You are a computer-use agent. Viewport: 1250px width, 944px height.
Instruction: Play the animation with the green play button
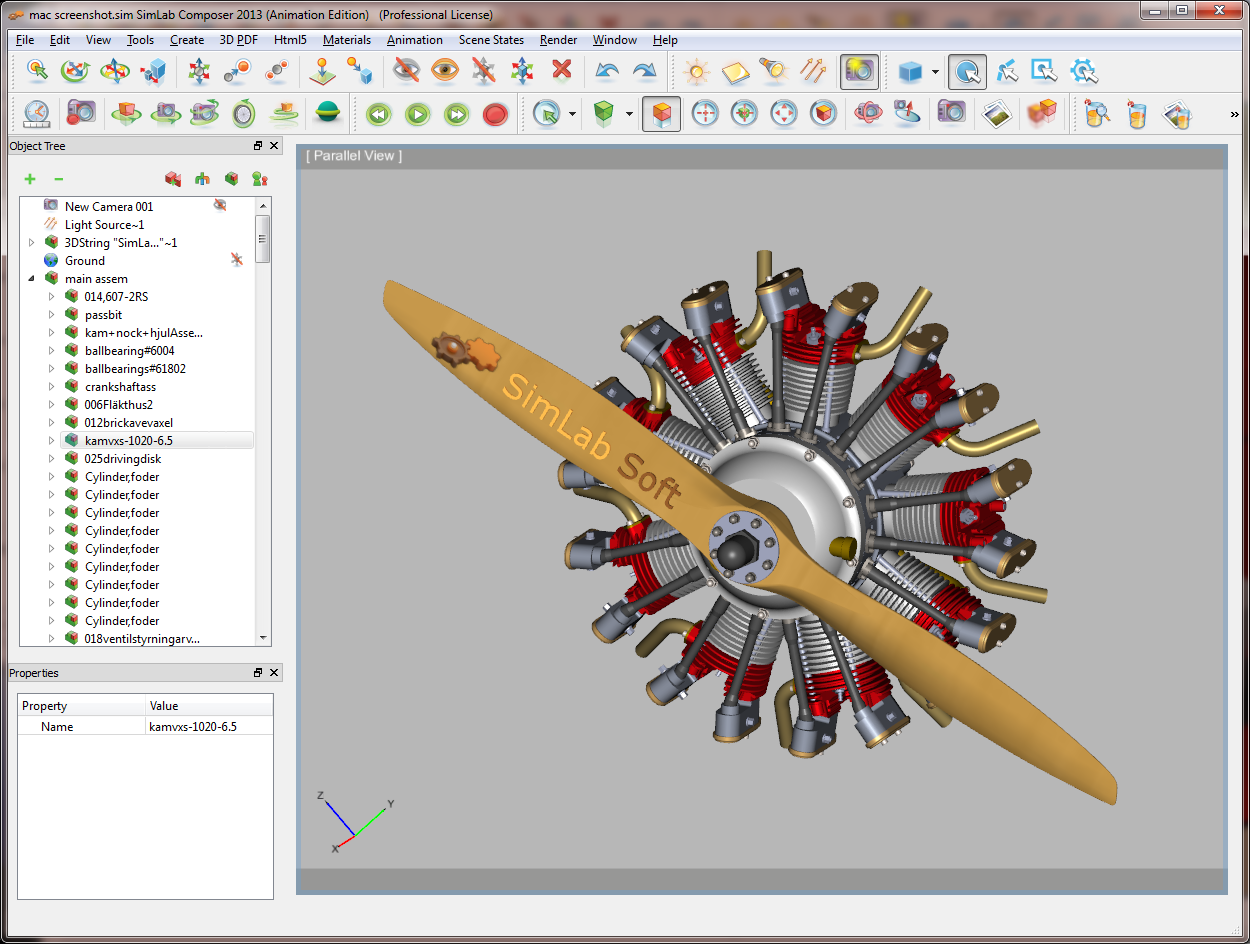coord(417,114)
